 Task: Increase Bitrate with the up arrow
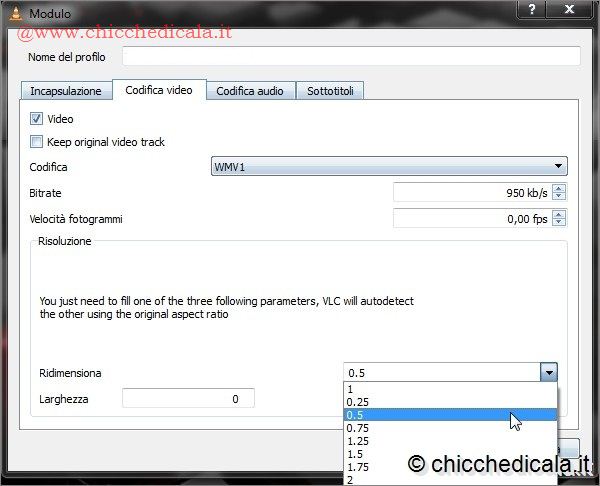click(x=559, y=188)
